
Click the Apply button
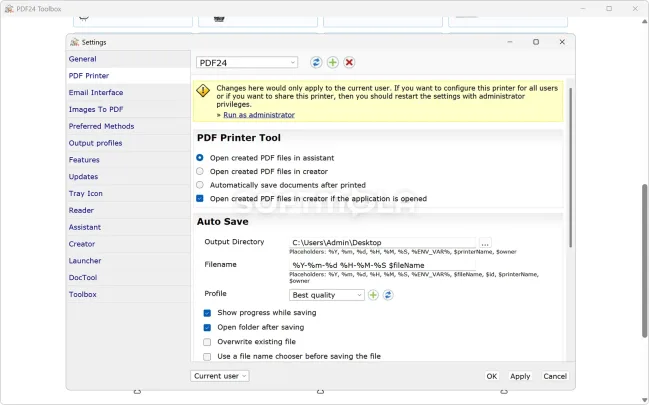[x=520, y=376]
